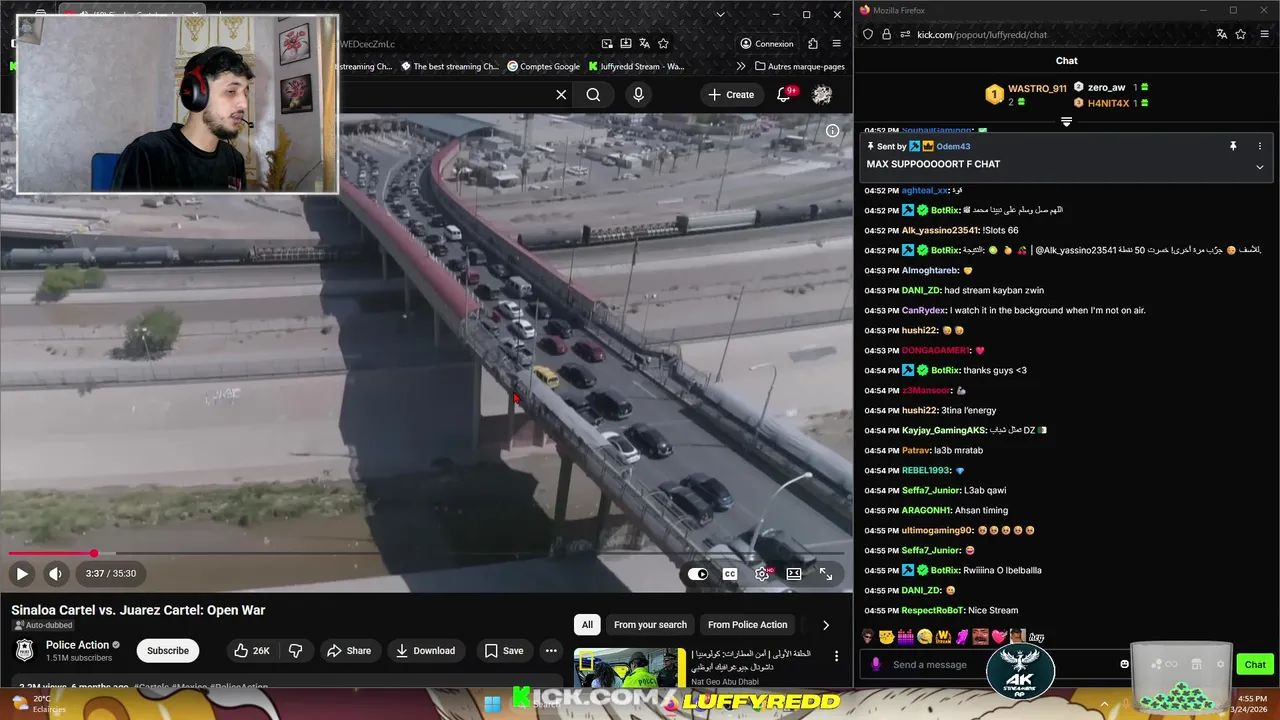Screen dimensions: 1280x720
Task: Open Comptes Google bookmark
Action: tap(544, 67)
